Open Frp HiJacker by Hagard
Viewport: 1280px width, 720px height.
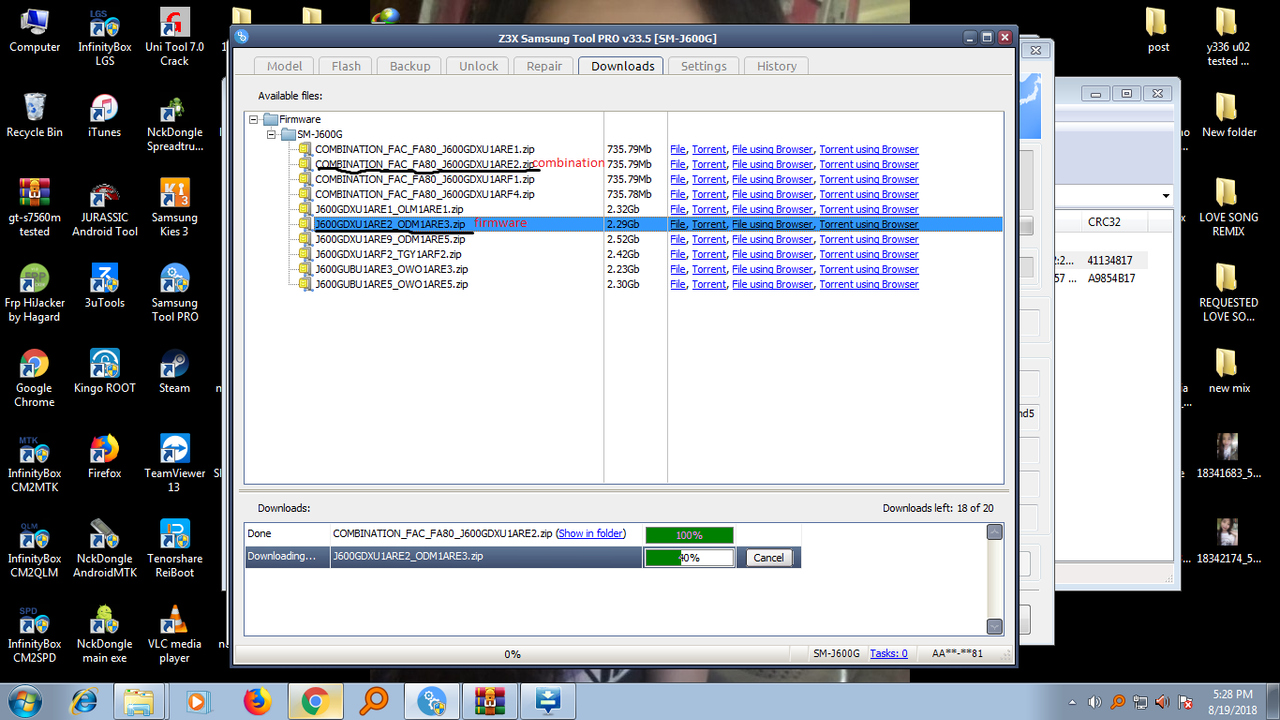34,293
